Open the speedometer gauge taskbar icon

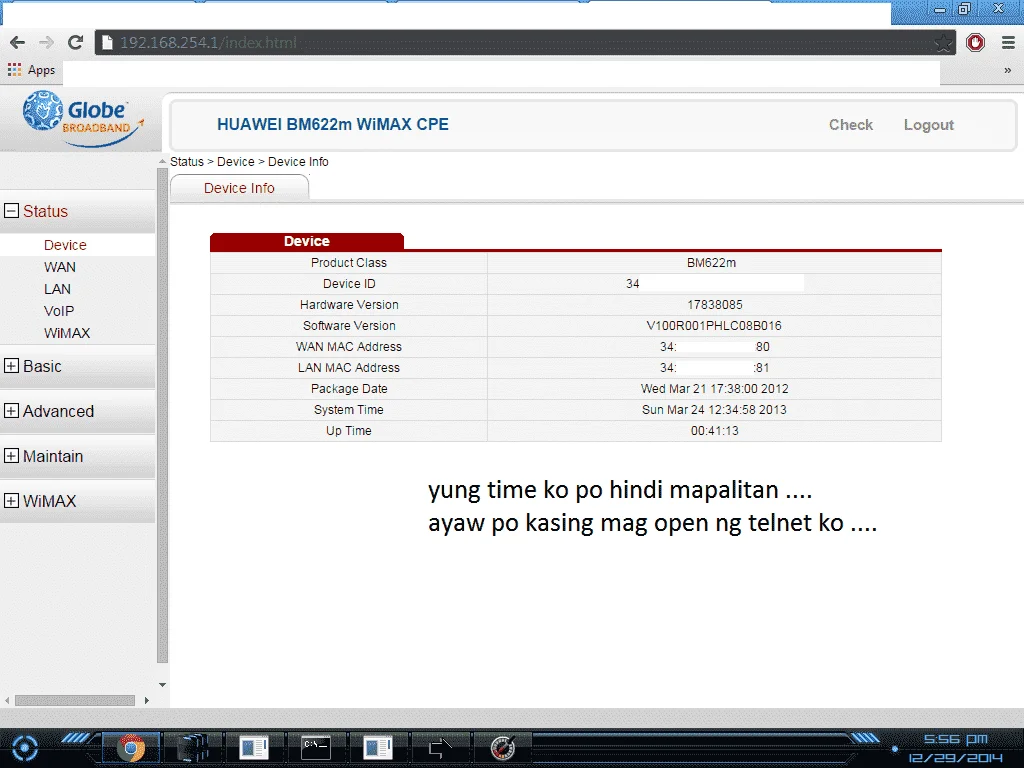(503, 748)
